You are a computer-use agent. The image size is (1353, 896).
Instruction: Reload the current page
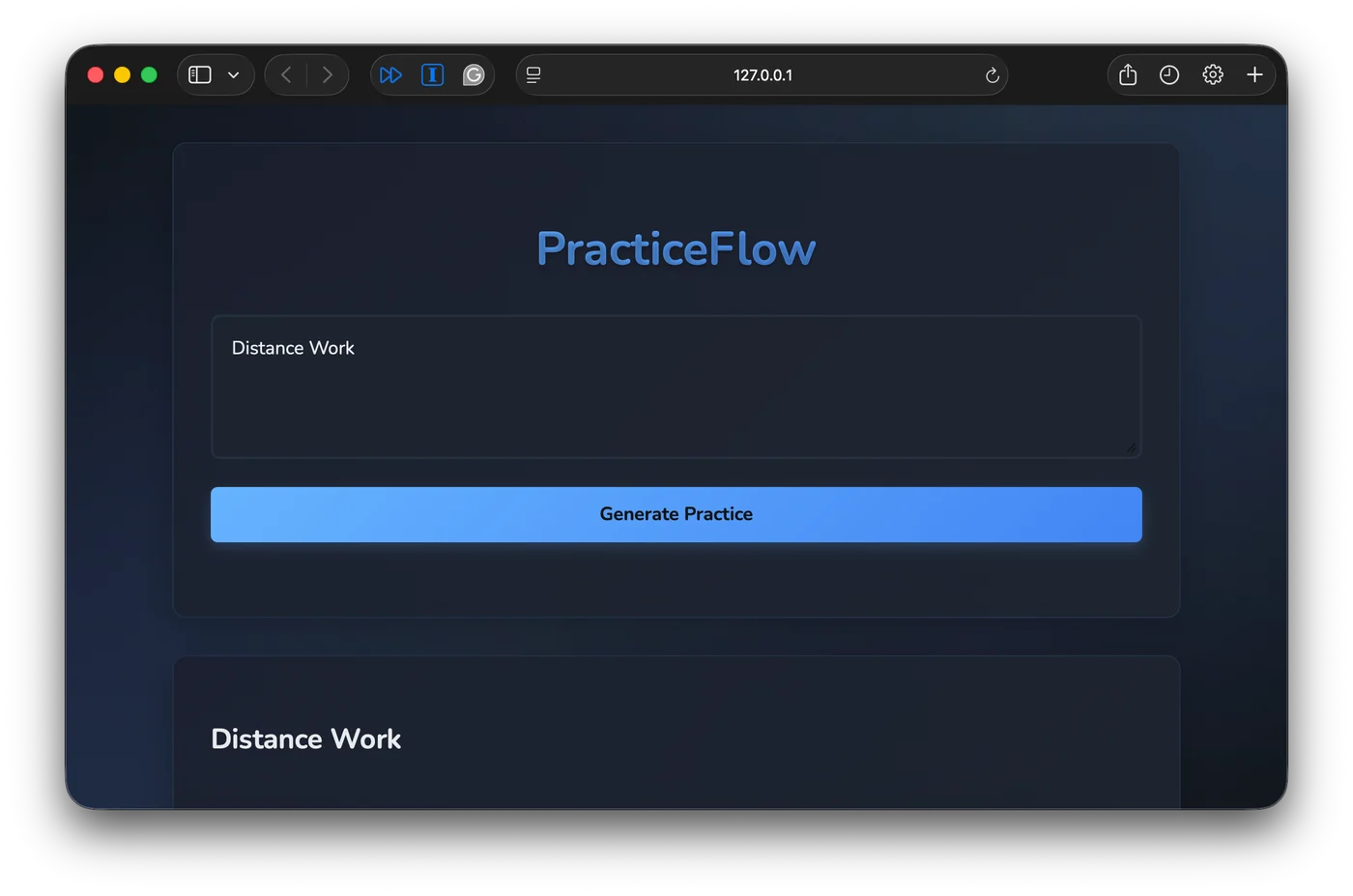tap(992, 75)
